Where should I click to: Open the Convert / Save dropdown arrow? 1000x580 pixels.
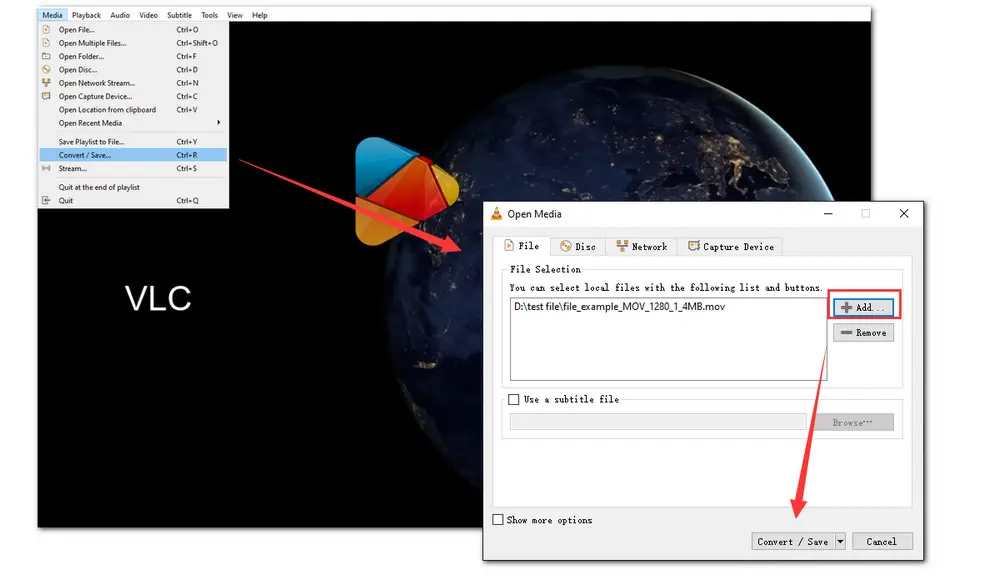(x=840, y=542)
